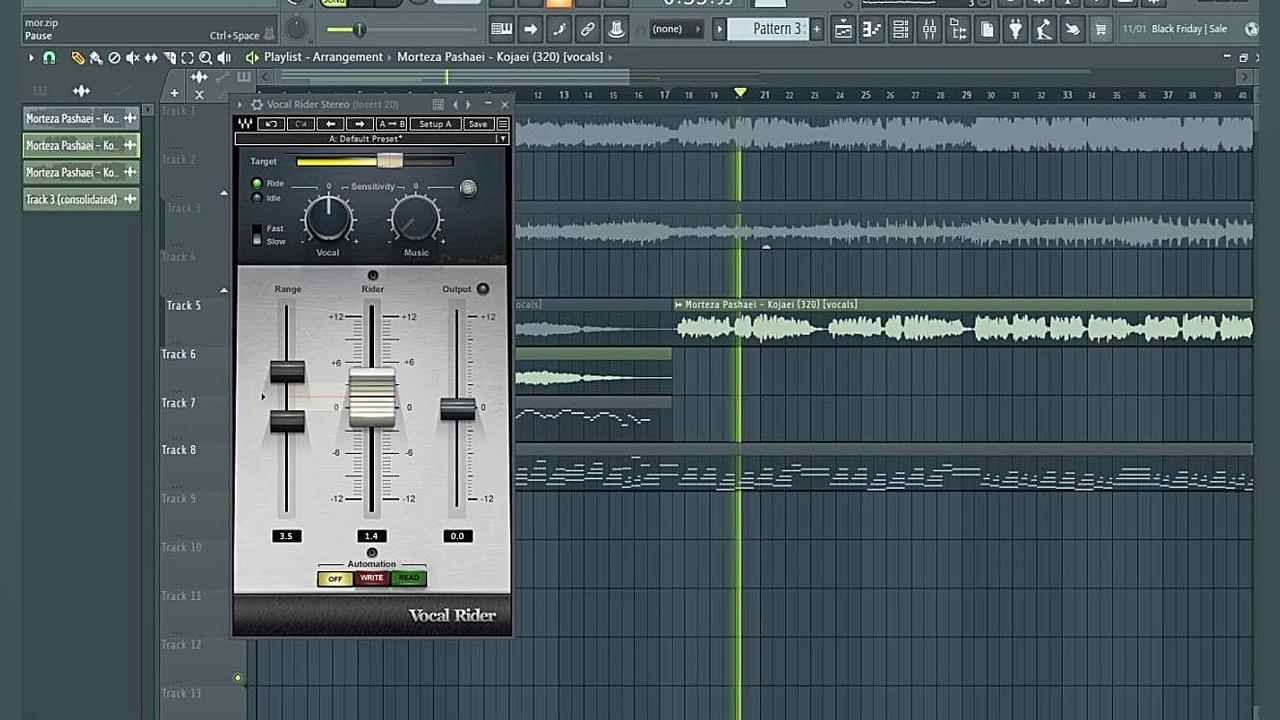
Task: Choose the select tool in playlist toolbar
Action: click(187, 58)
